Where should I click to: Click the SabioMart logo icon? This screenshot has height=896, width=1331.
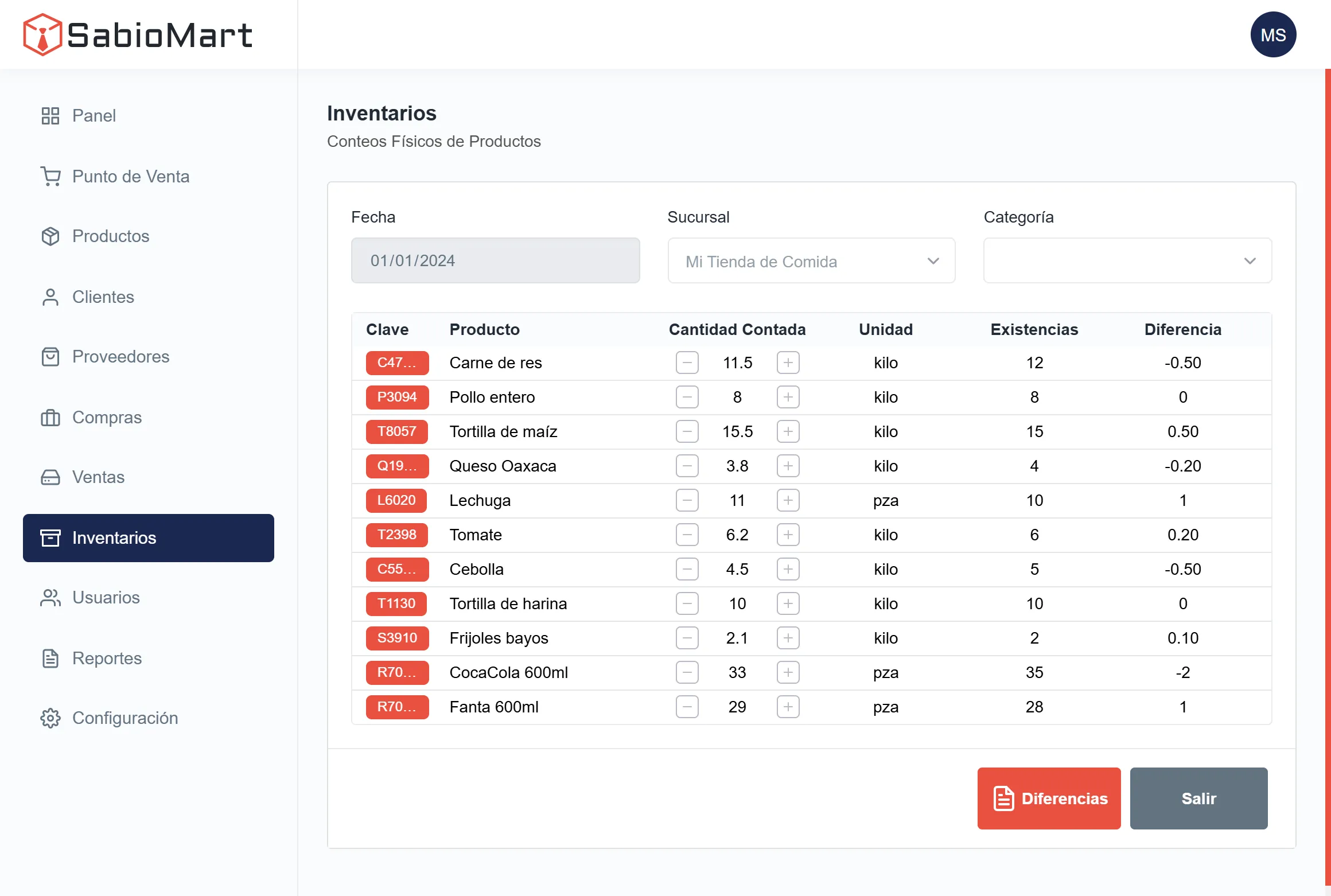pyautogui.click(x=42, y=34)
